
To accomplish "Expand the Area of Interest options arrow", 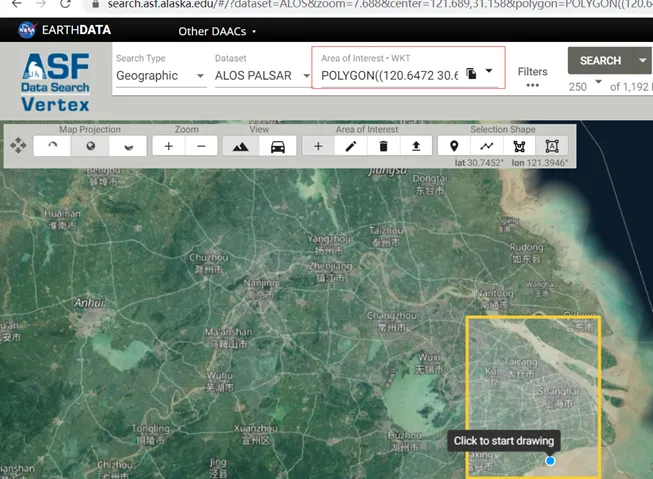I will click(489, 72).
